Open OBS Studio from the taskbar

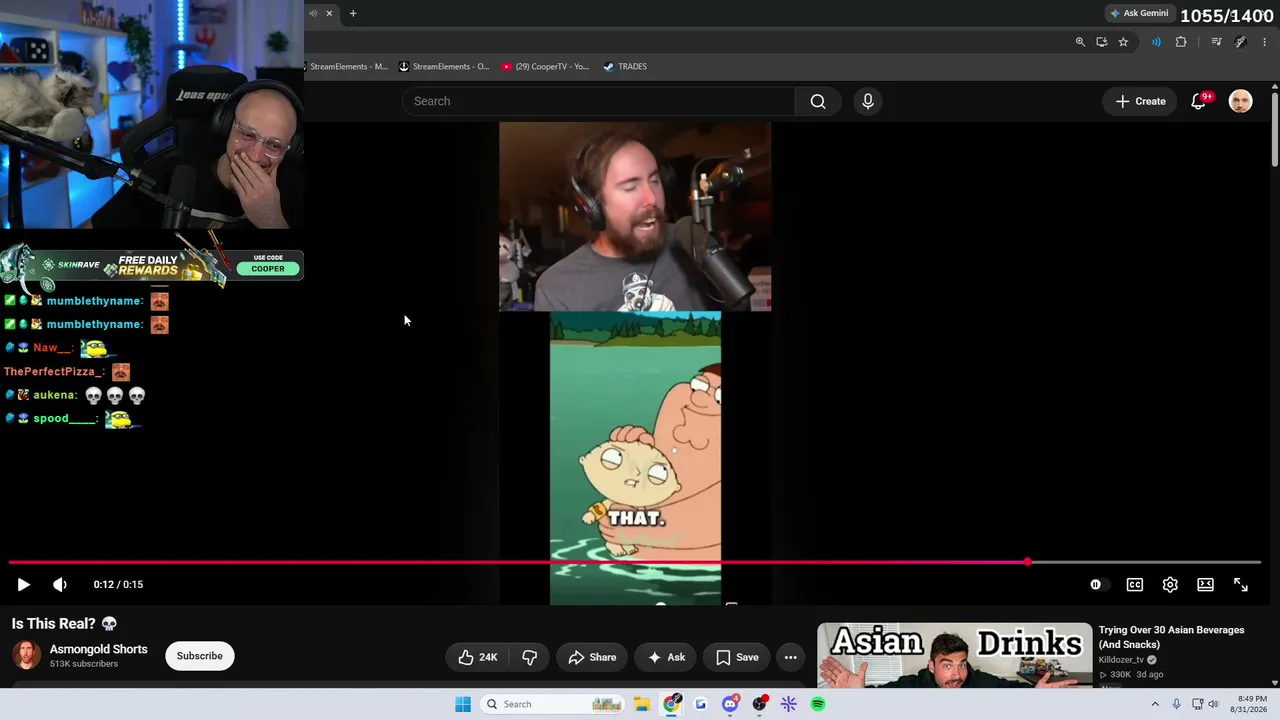(x=760, y=704)
